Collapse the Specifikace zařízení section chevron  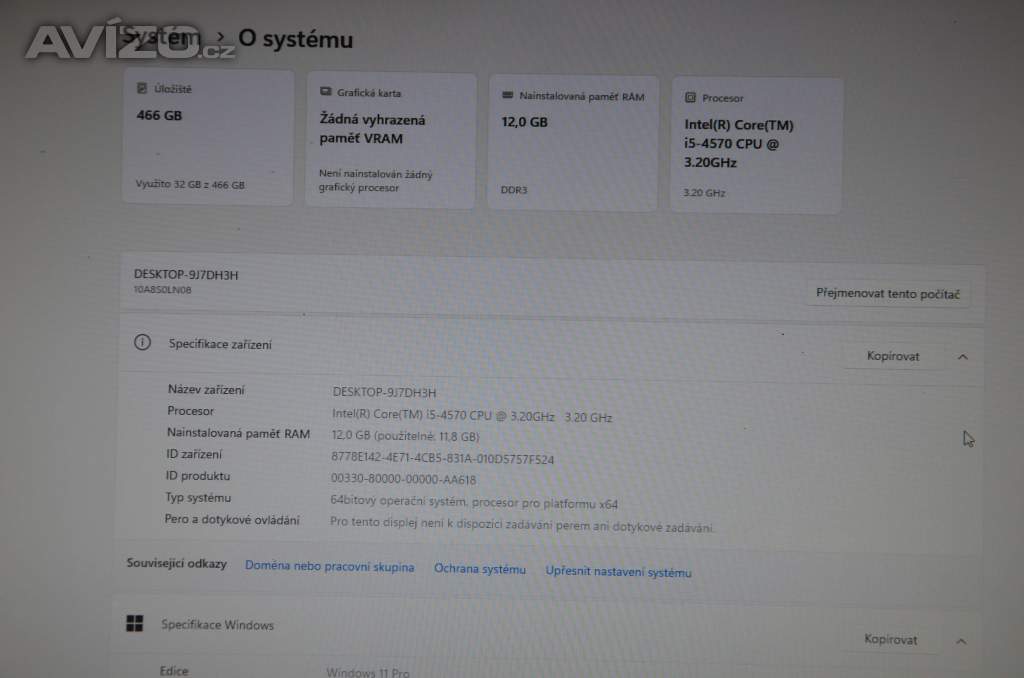pyautogui.click(x=962, y=356)
